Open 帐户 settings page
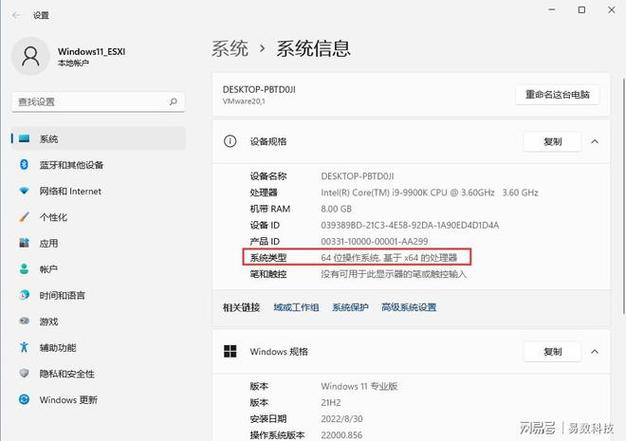 click(x=99, y=269)
